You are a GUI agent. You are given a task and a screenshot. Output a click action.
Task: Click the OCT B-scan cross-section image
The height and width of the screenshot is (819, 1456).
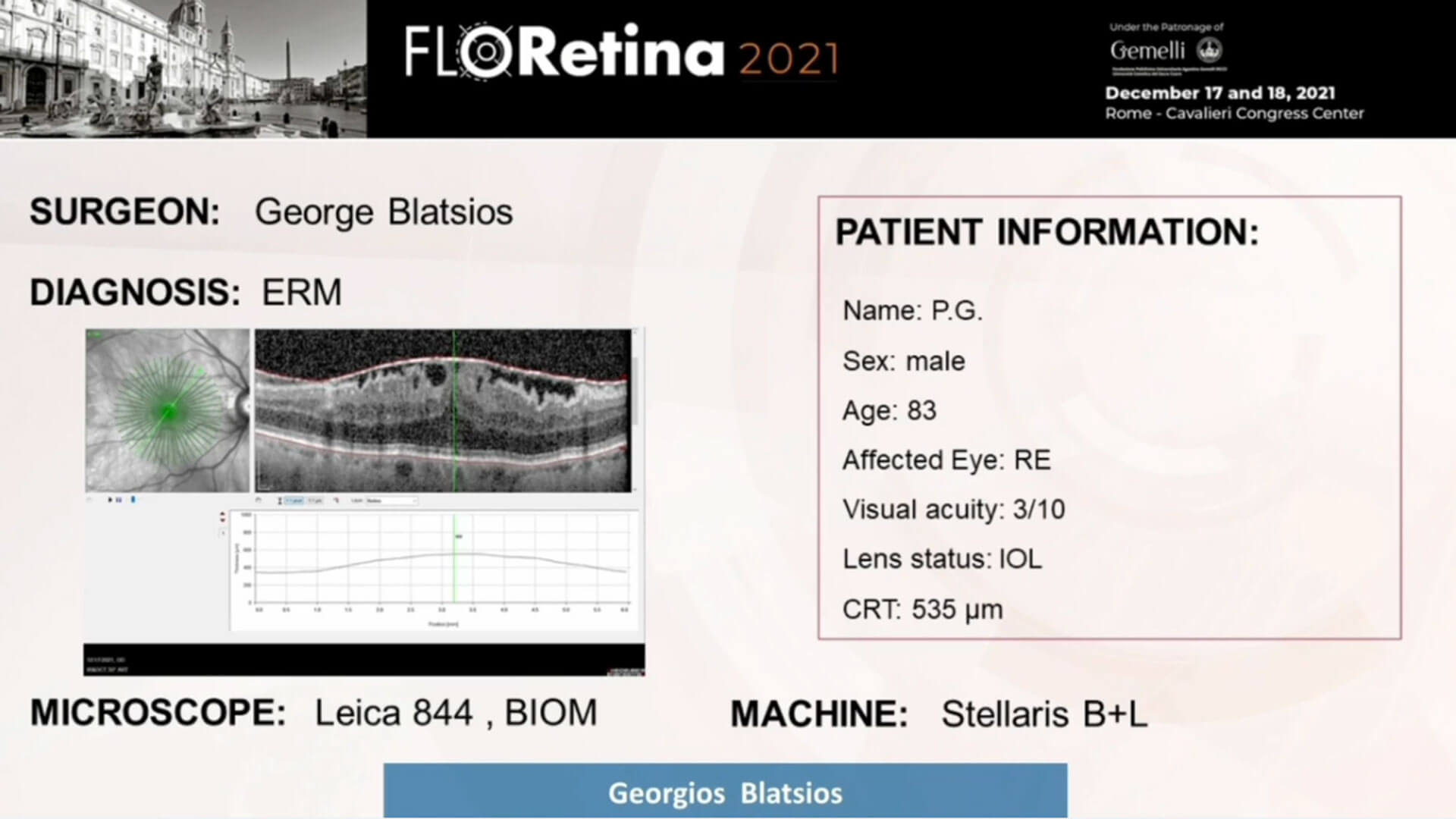pyautogui.click(x=443, y=410)
